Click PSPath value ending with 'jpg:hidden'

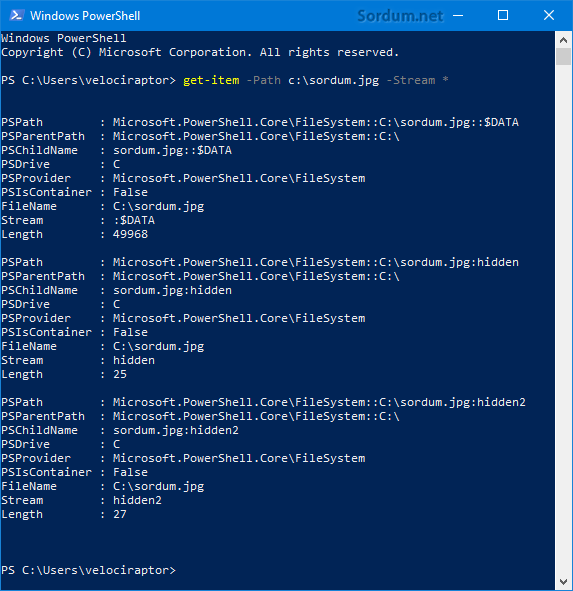[x=316, y=262]
